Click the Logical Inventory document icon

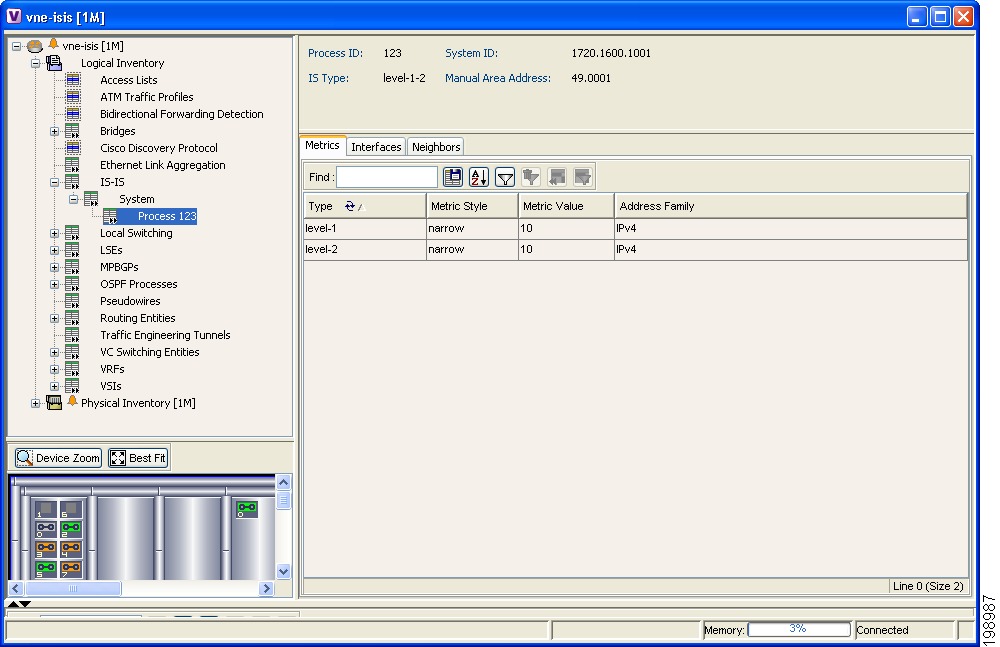(54, 63)
